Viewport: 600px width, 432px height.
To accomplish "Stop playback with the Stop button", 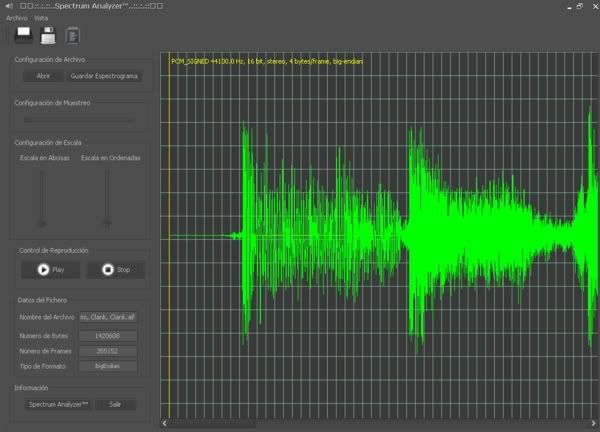I will point(116,270).
